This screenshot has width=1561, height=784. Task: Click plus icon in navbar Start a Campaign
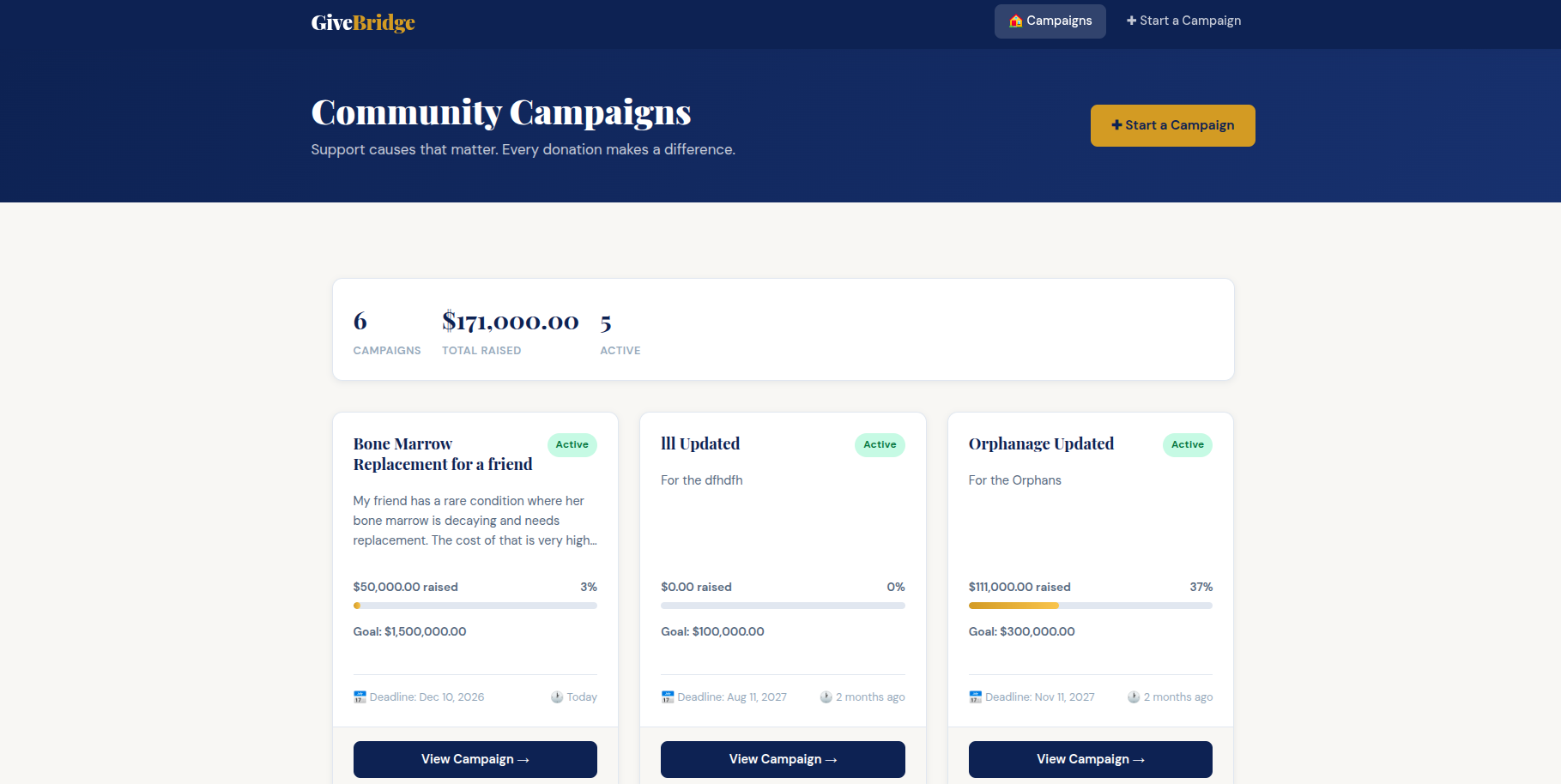[x=1132, y=21]
